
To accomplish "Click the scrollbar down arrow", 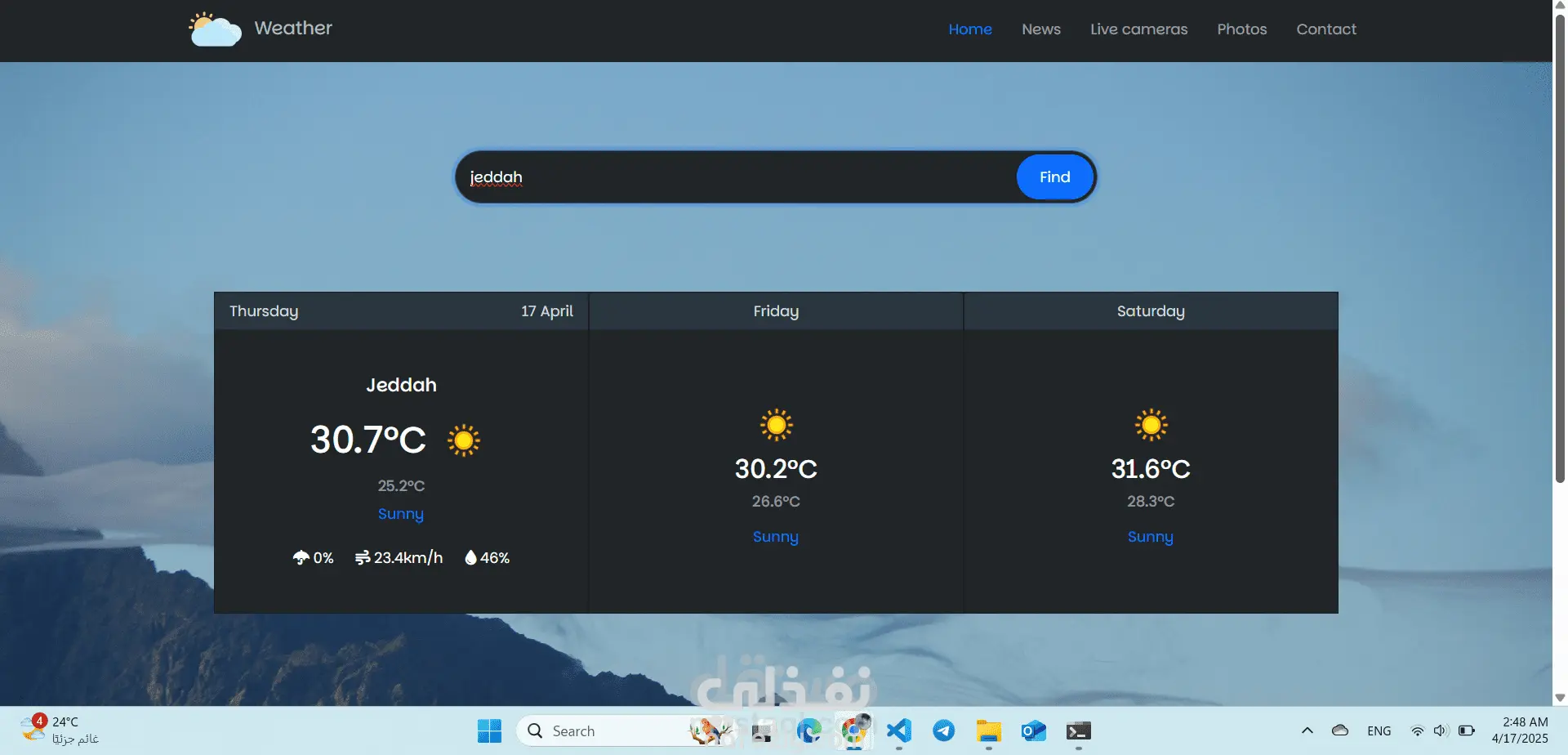I will [1560, 698].
